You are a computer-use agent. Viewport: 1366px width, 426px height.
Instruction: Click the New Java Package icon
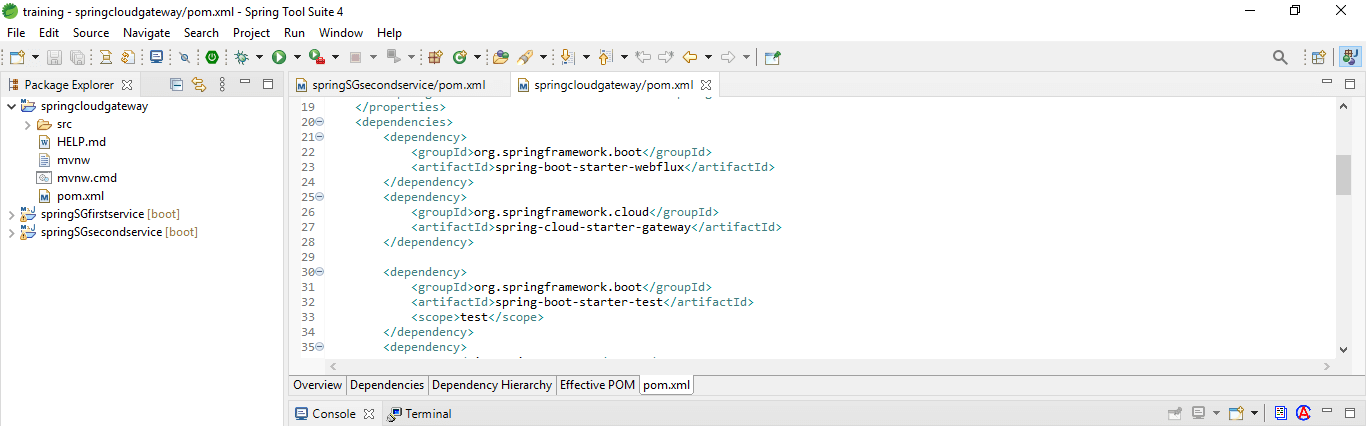point(436,57)
